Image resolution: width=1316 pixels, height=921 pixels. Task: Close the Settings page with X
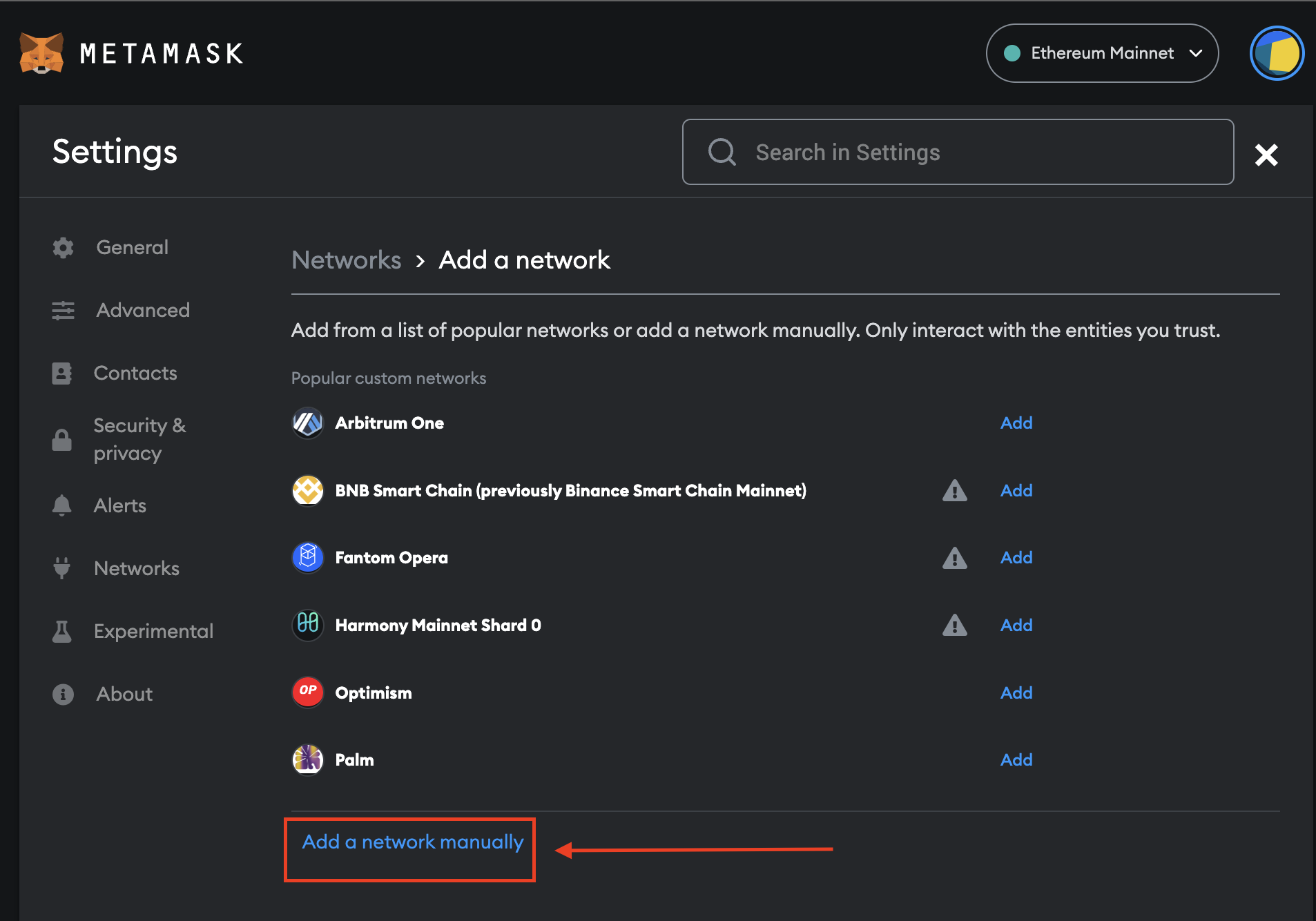[x=1266, y=155]
